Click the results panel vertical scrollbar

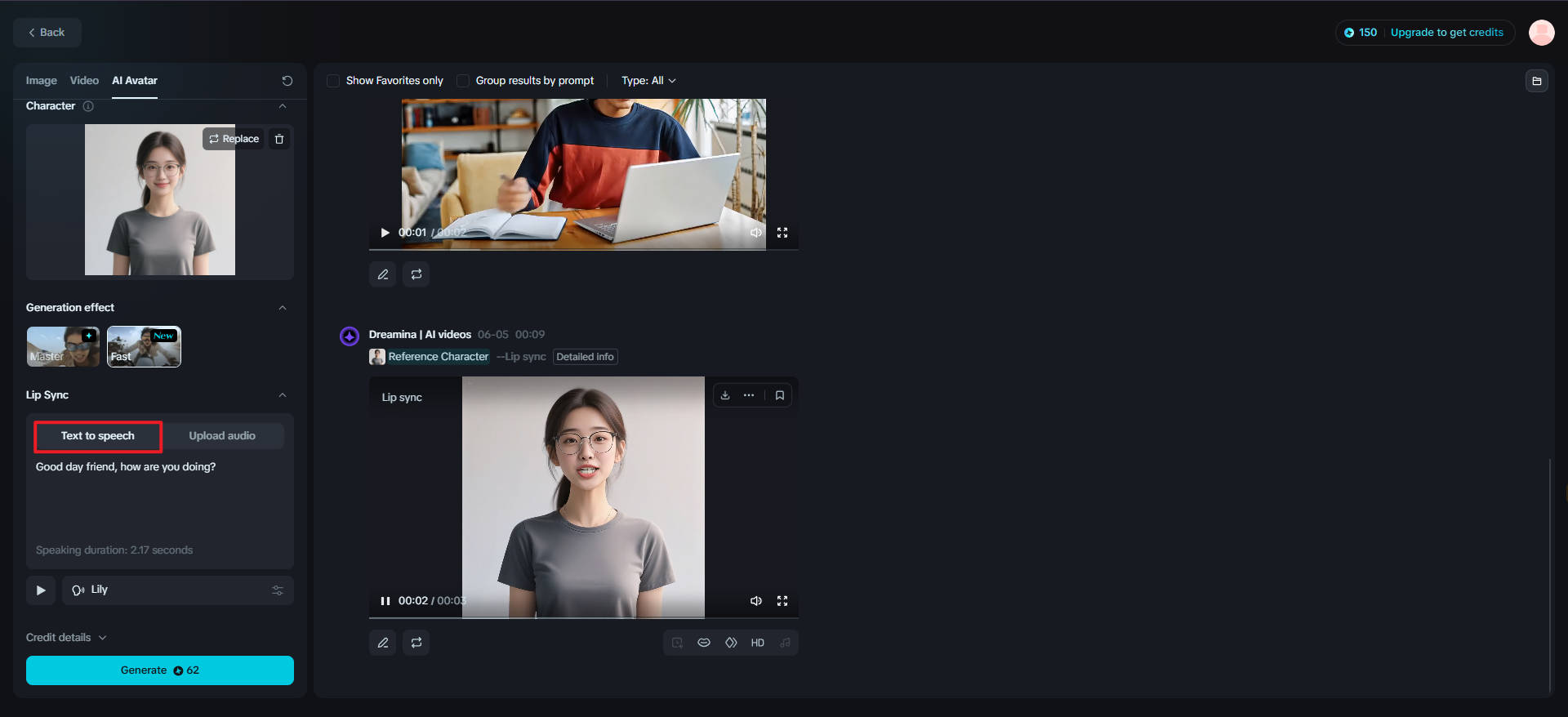click(1549, 576)
